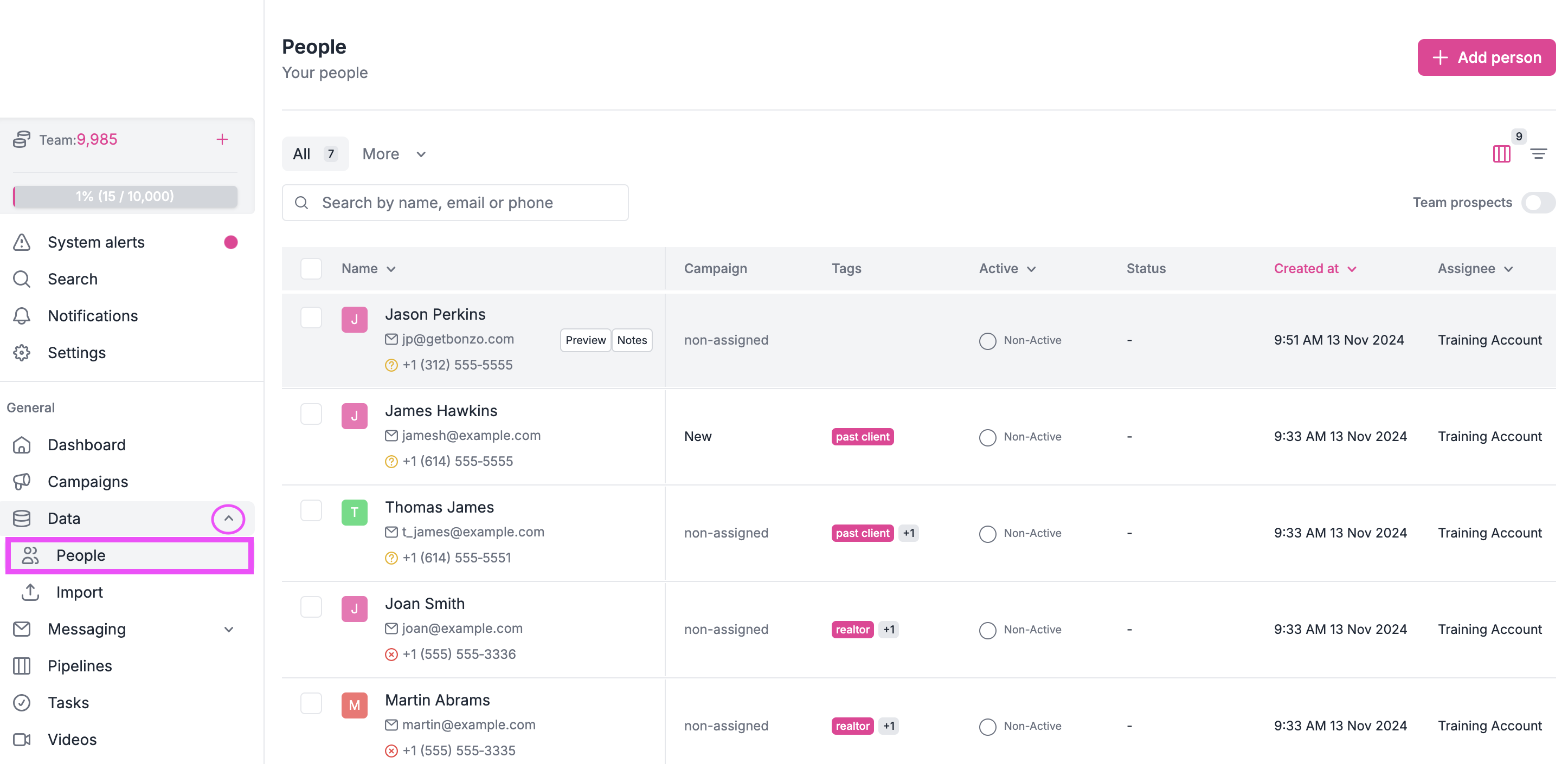Click the Data database icon
1568x764 pixels.
coord(22,518)
